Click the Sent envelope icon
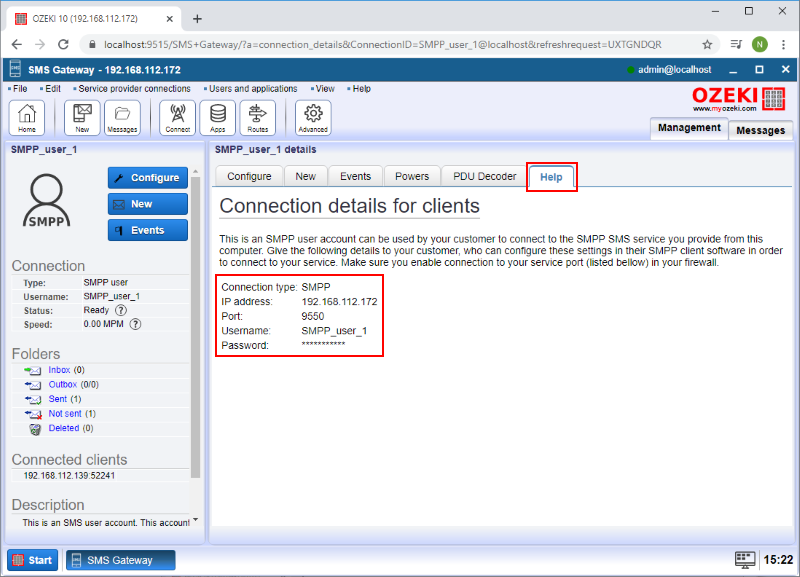The image size is (800, 577). point(33,399)
